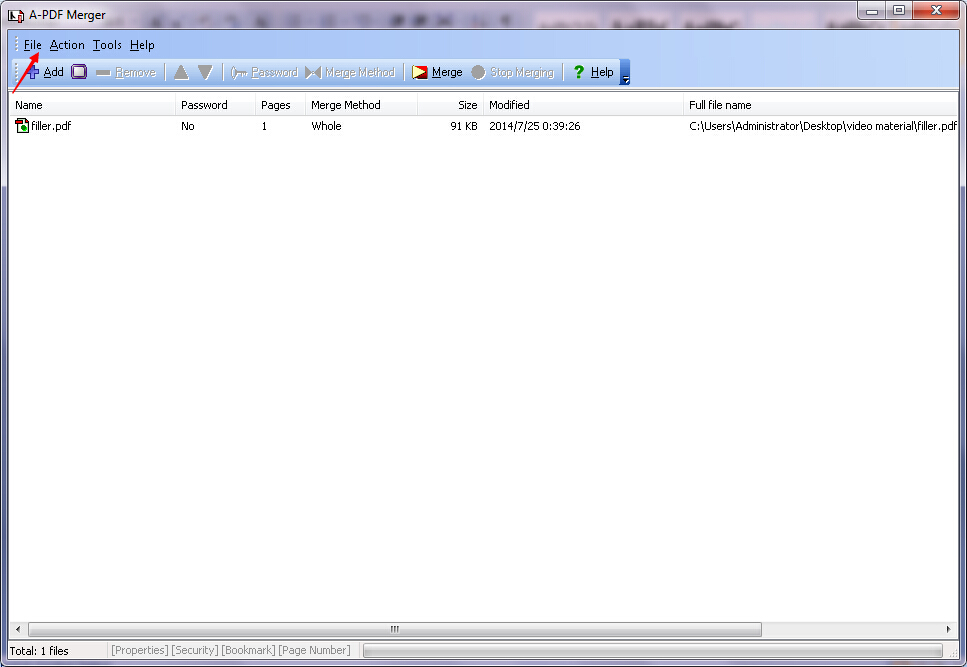Click [Security] in the status bar
This screenshot has height=667, width=967.
195,650
